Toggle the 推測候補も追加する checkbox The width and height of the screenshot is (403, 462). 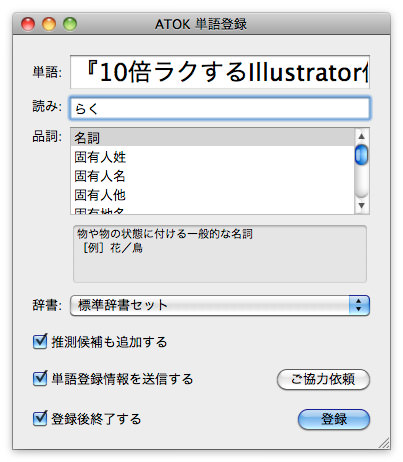(x=40, y=342)
